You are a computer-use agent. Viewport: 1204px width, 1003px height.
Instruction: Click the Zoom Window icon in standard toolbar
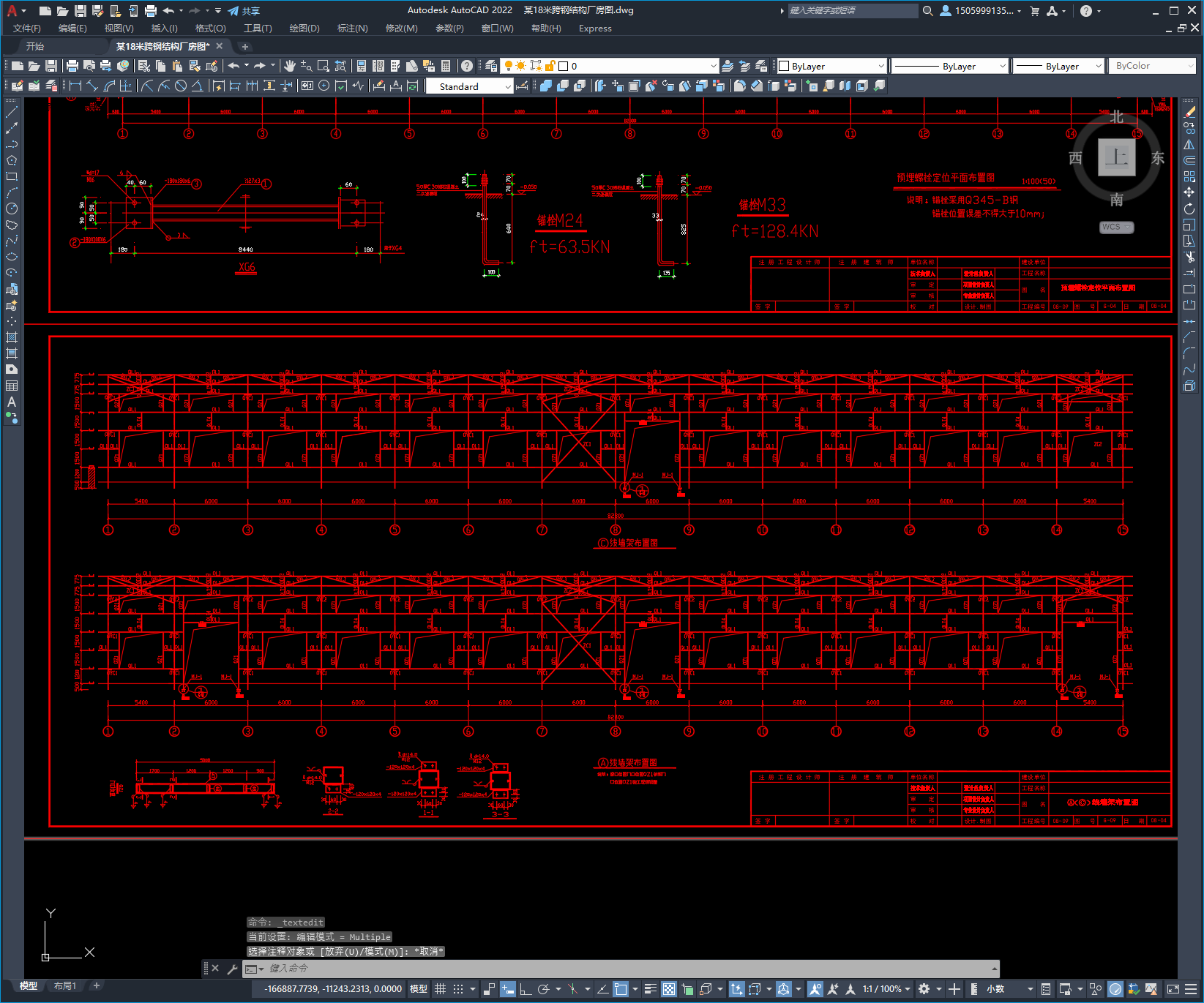323,66
